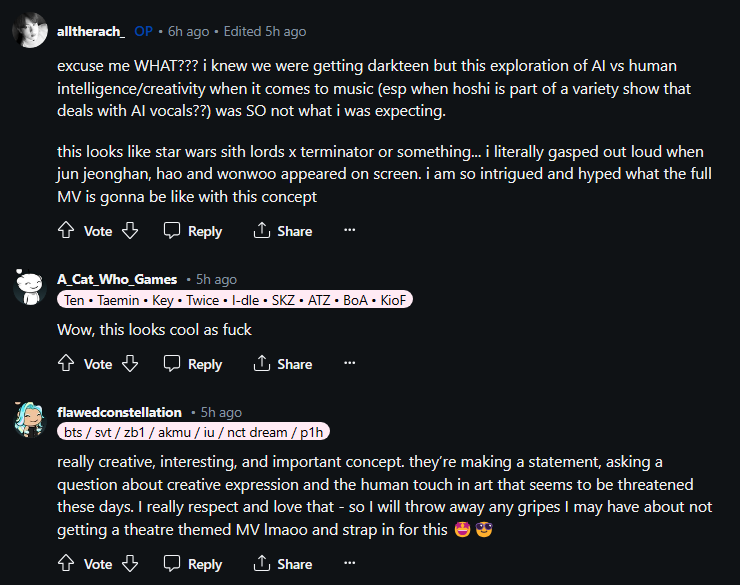Downvote flawedconstellation's comment
Viewport: 740px width, 585px height.
[129, 564]
